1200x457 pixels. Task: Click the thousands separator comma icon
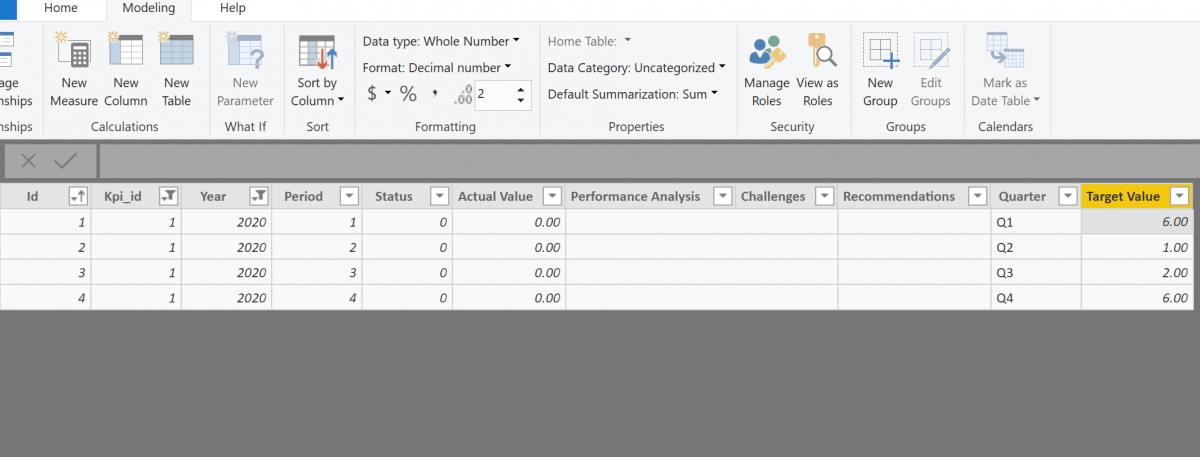pyautogui.click(x=435, y=94)
